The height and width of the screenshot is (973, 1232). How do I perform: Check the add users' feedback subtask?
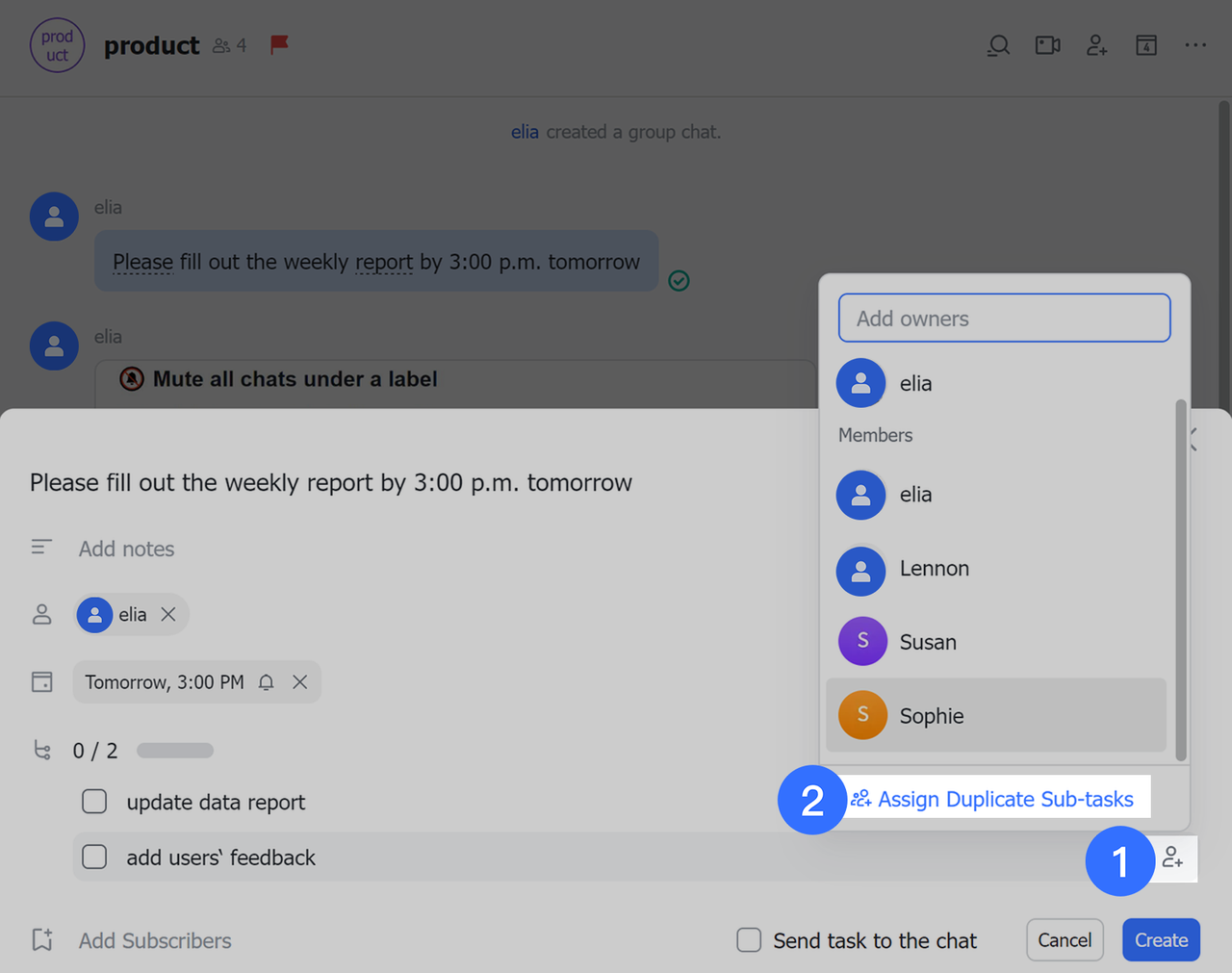click(x=94, y=857)
